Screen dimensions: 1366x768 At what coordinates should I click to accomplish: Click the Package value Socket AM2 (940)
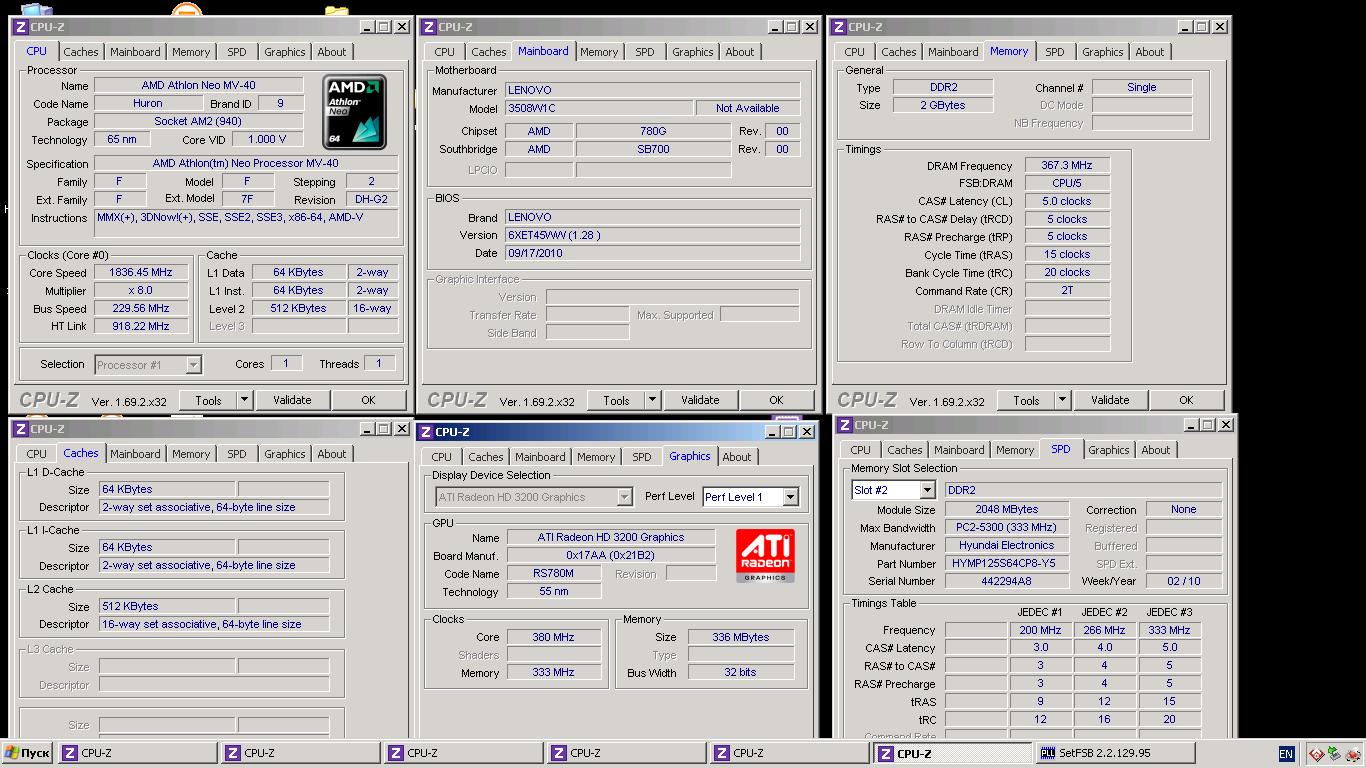(x=198, y=121)
